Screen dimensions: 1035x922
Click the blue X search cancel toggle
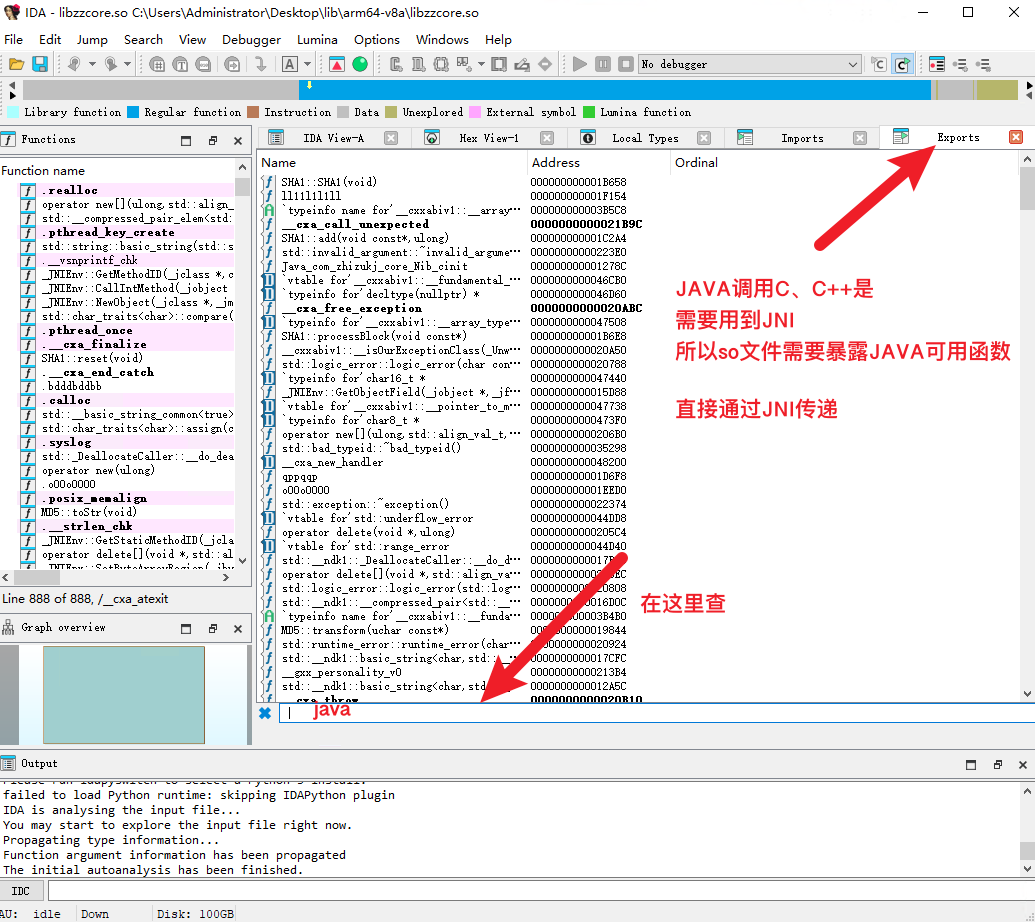[x=264, y=712]
